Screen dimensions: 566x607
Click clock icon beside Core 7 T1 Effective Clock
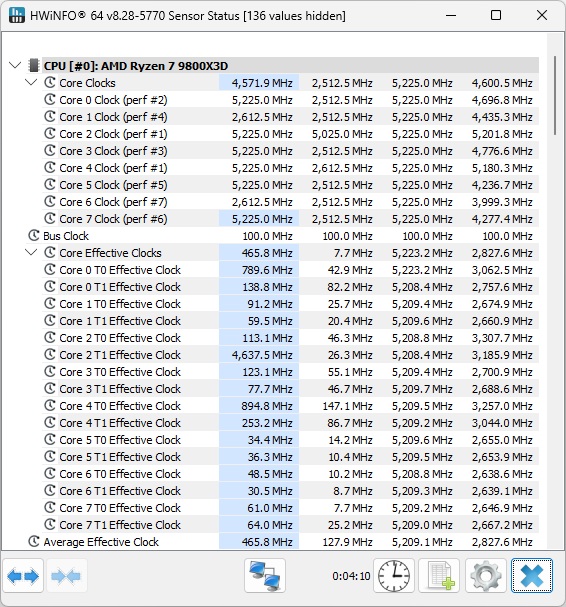pyautogui.click(x=50, y=525)
